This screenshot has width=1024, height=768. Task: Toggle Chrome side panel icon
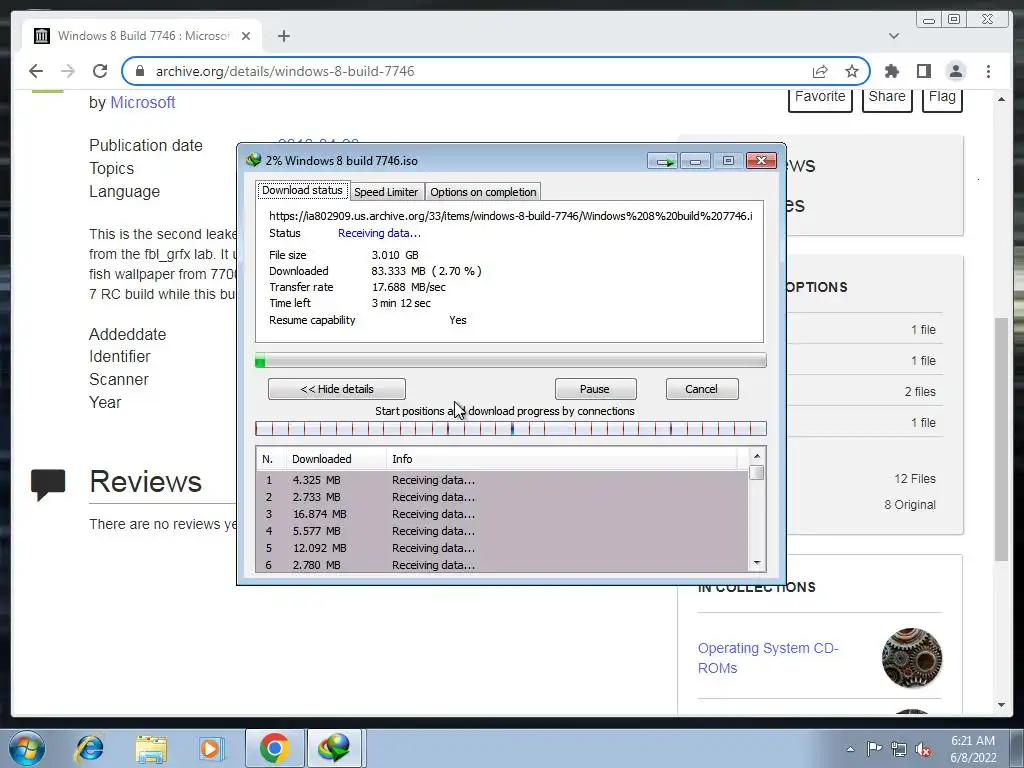tap(923, 71)
